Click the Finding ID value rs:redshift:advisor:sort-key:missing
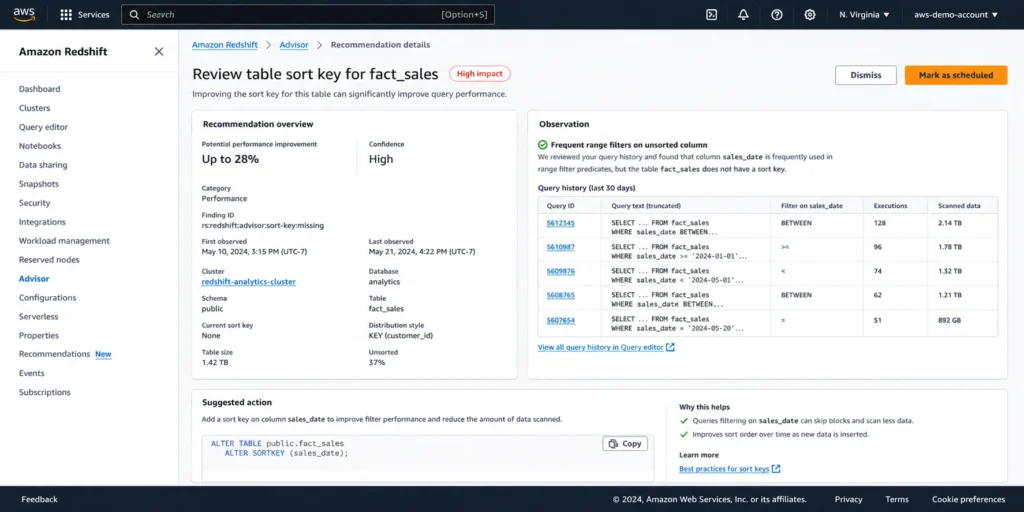 [x=263, y=225]
